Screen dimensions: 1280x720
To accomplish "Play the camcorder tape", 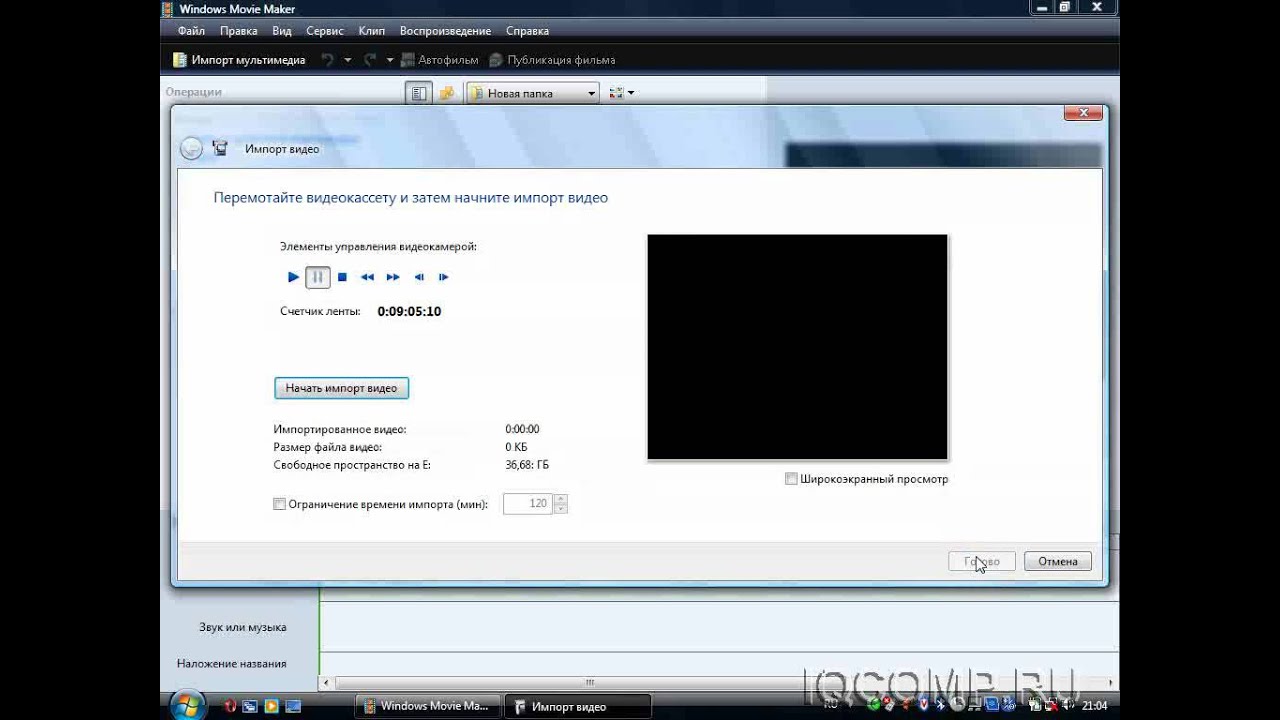I will pyautogui.click(x=293, y=277).
